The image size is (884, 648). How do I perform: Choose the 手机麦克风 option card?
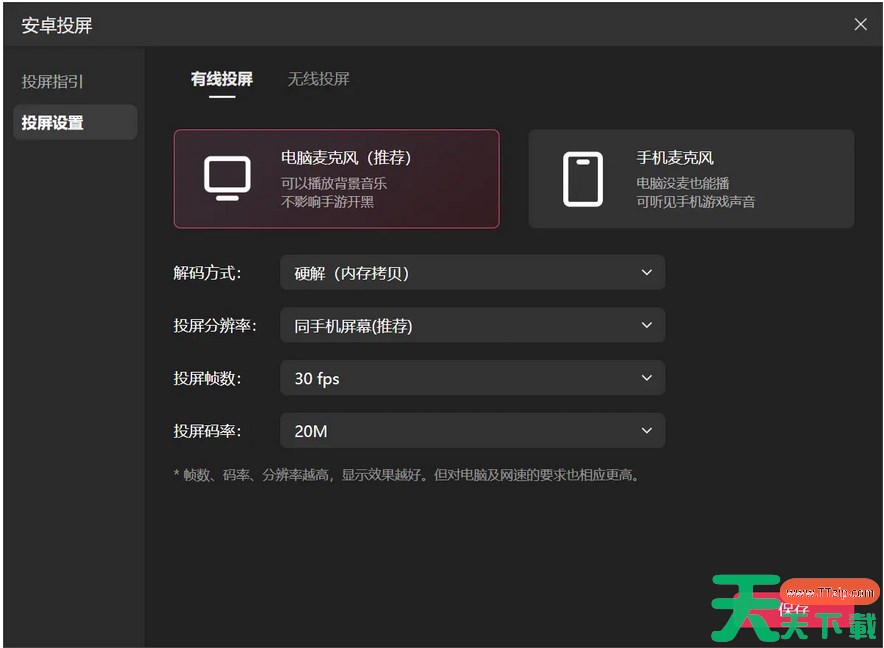tap(691, 179)
